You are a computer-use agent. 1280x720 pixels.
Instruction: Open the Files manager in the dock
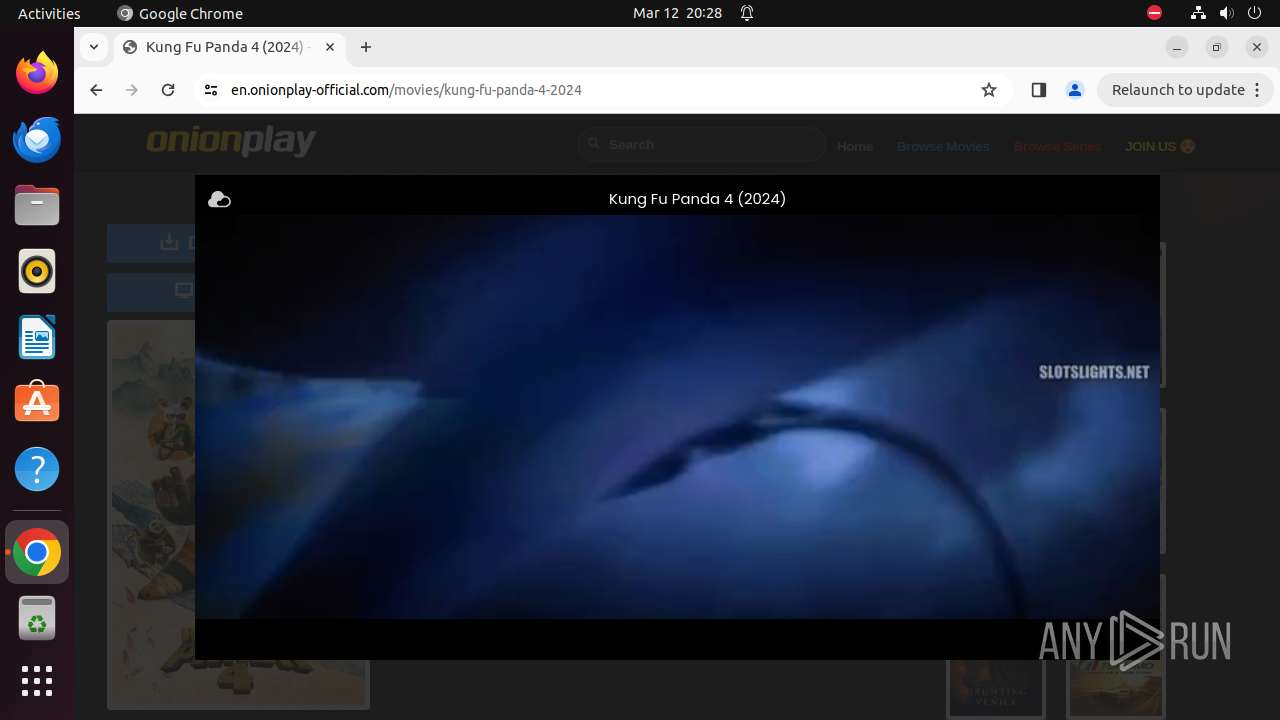pyautogui.click(x=37, y=205)
